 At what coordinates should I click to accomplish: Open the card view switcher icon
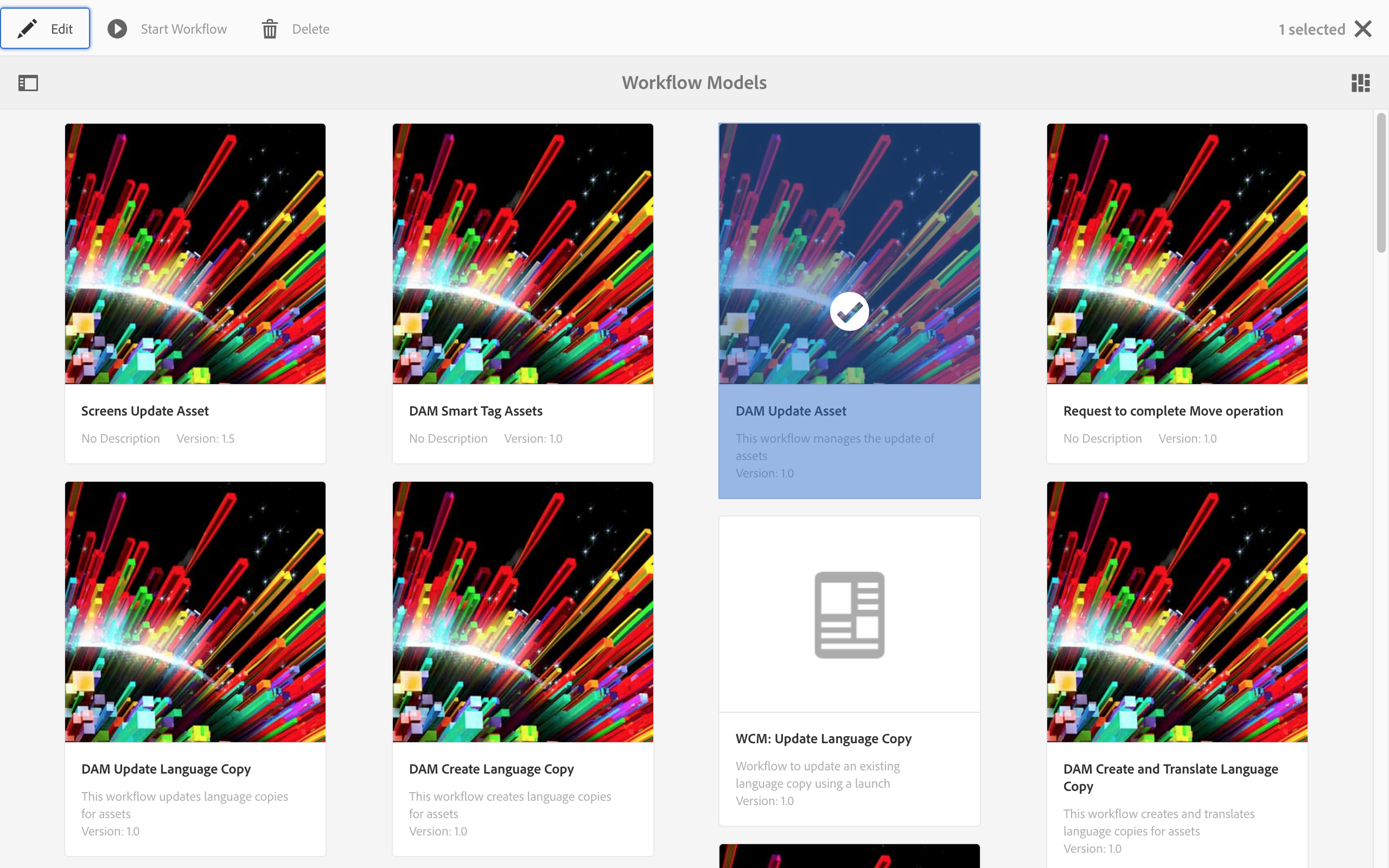pos(1360,83)
